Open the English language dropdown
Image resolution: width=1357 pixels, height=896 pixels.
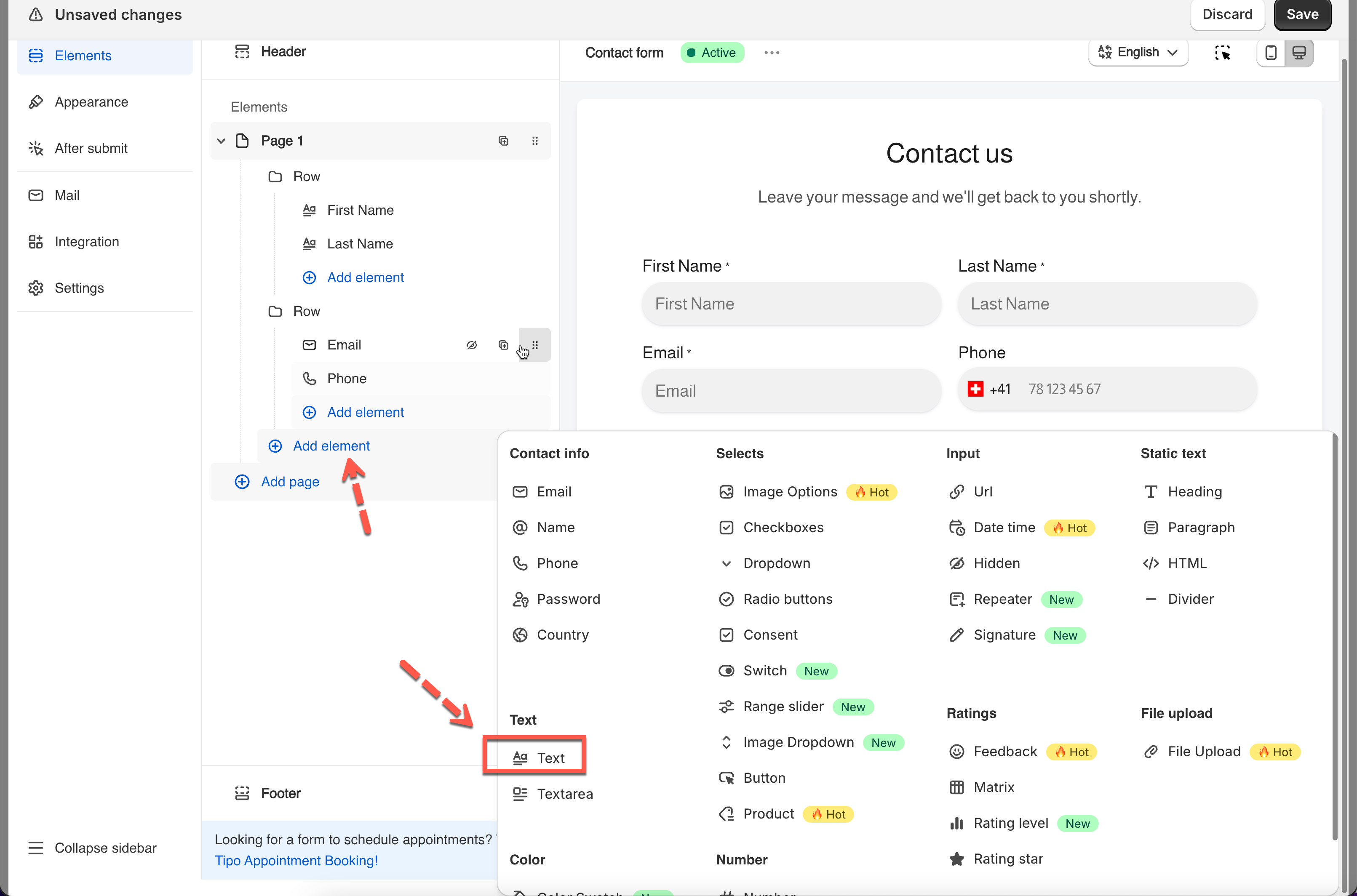pos(1138,53)
